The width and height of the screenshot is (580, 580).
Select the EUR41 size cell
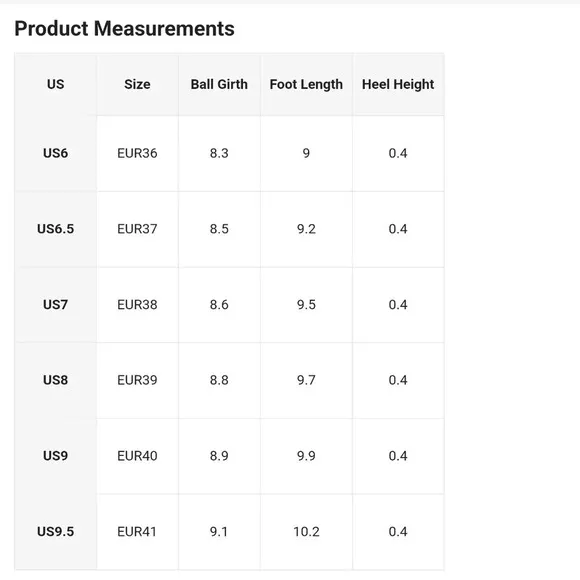(x=137, y=532)
